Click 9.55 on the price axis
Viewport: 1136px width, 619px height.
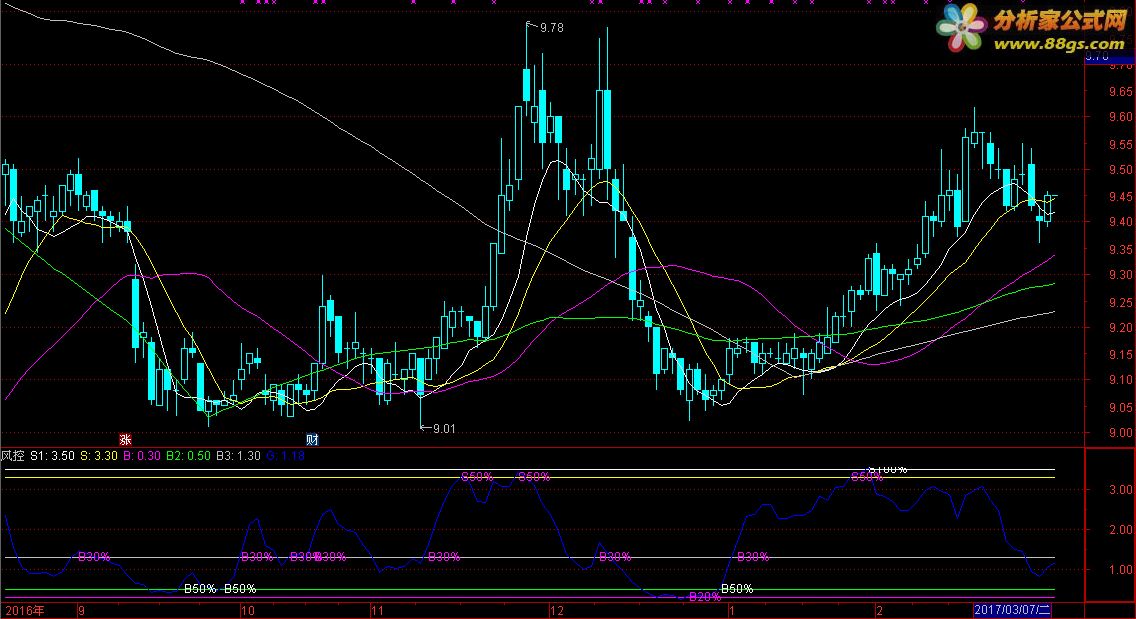1121,145
